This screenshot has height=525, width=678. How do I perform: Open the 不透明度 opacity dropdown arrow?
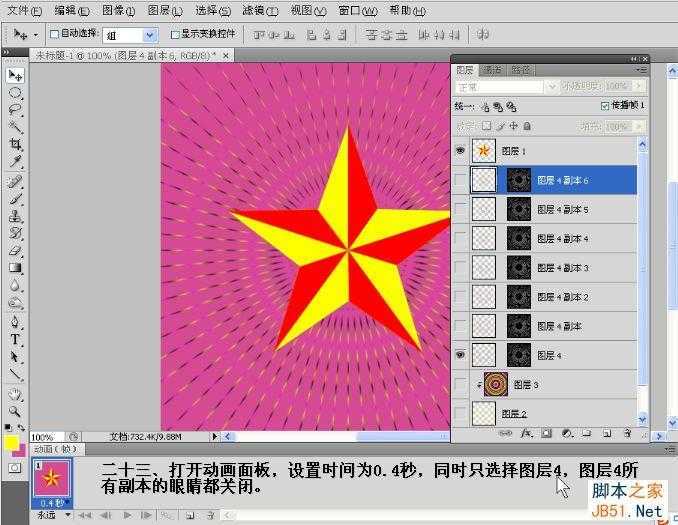coord(640,86)
